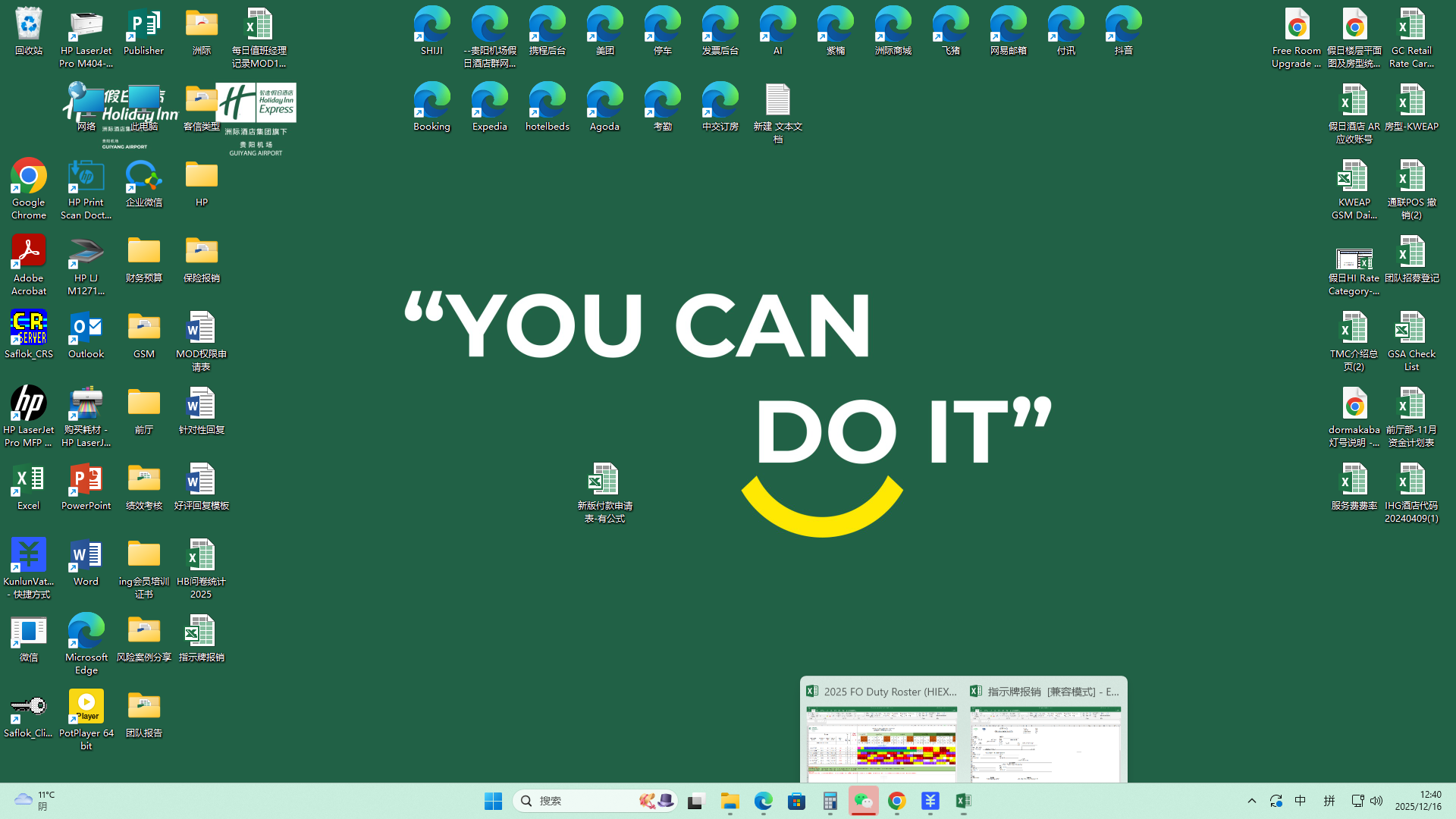The height and width of the screenshot is (819, 1456).
Task: Switch the Pinyin input method indicator
Action: click(1329, 801)
